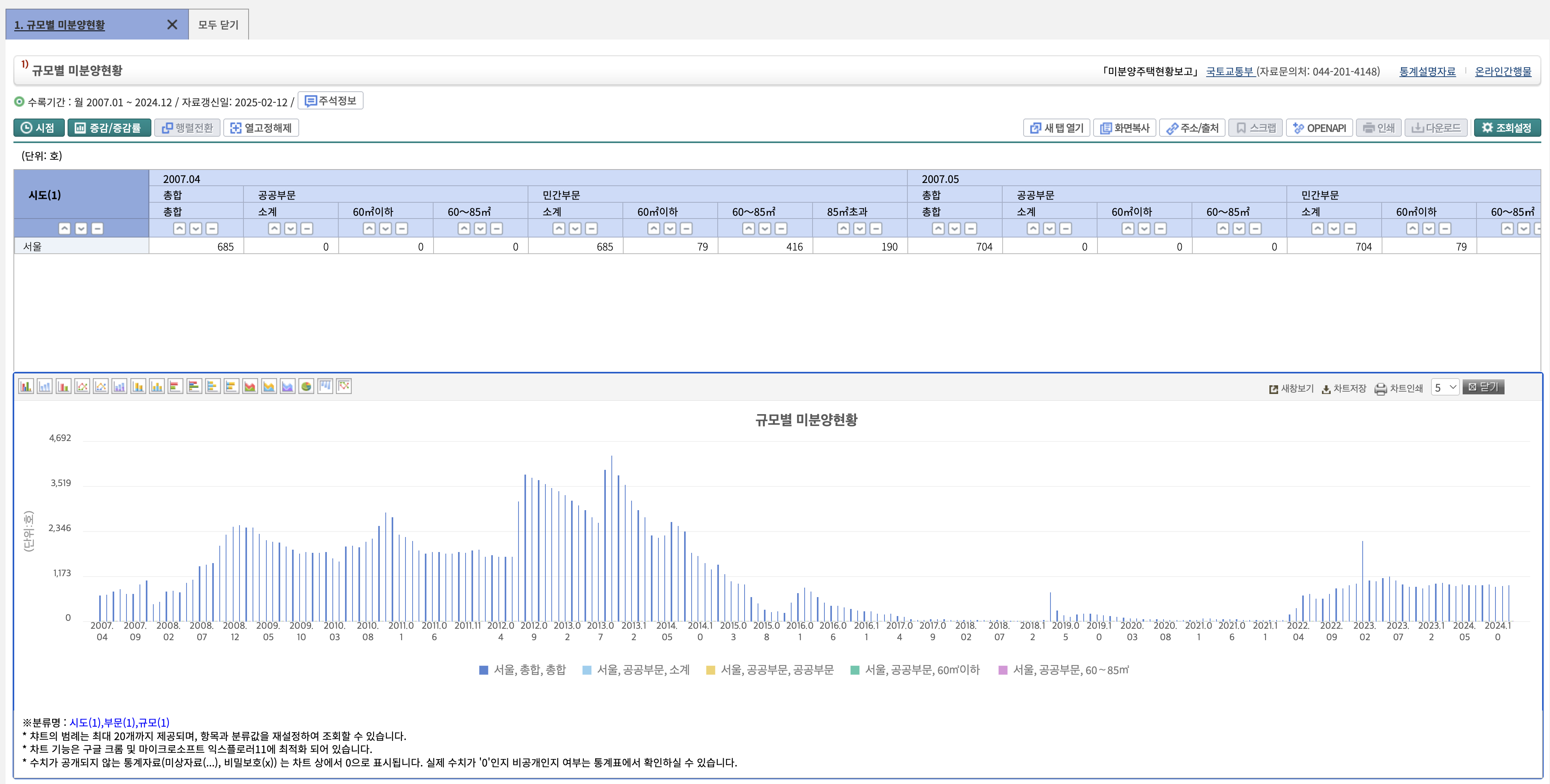Click the 열고정해제 button
Viewport: 1550px width, 784px height.
point(261,128)
